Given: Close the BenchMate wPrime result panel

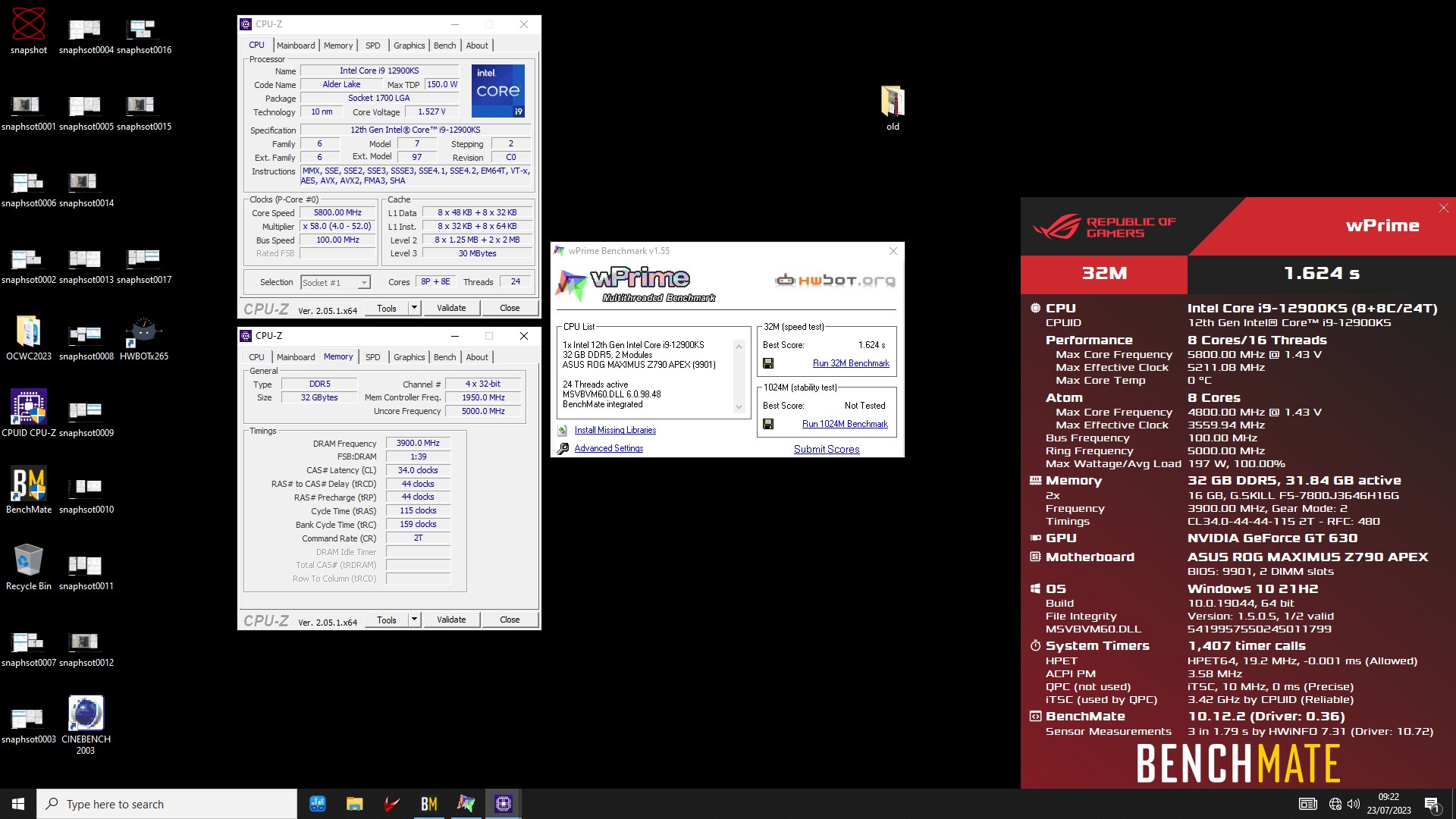Looking at the screenshot, I should (x=1444, y=208).
